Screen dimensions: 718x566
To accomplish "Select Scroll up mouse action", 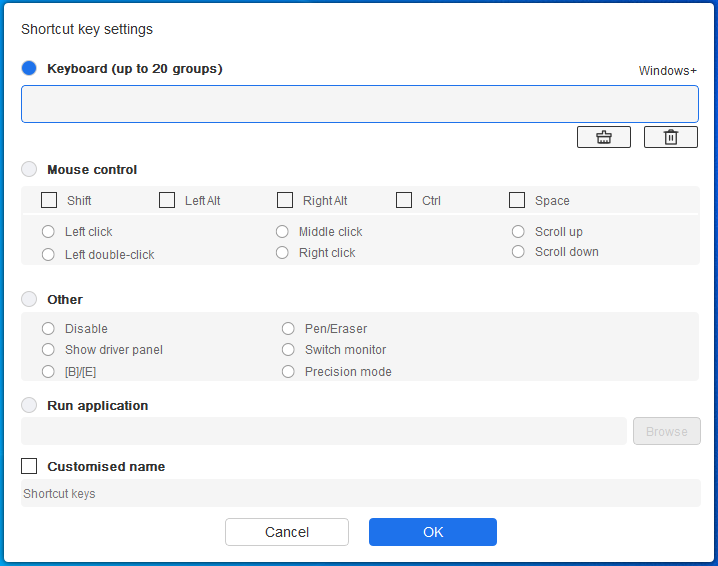I will tap(518, 232).
